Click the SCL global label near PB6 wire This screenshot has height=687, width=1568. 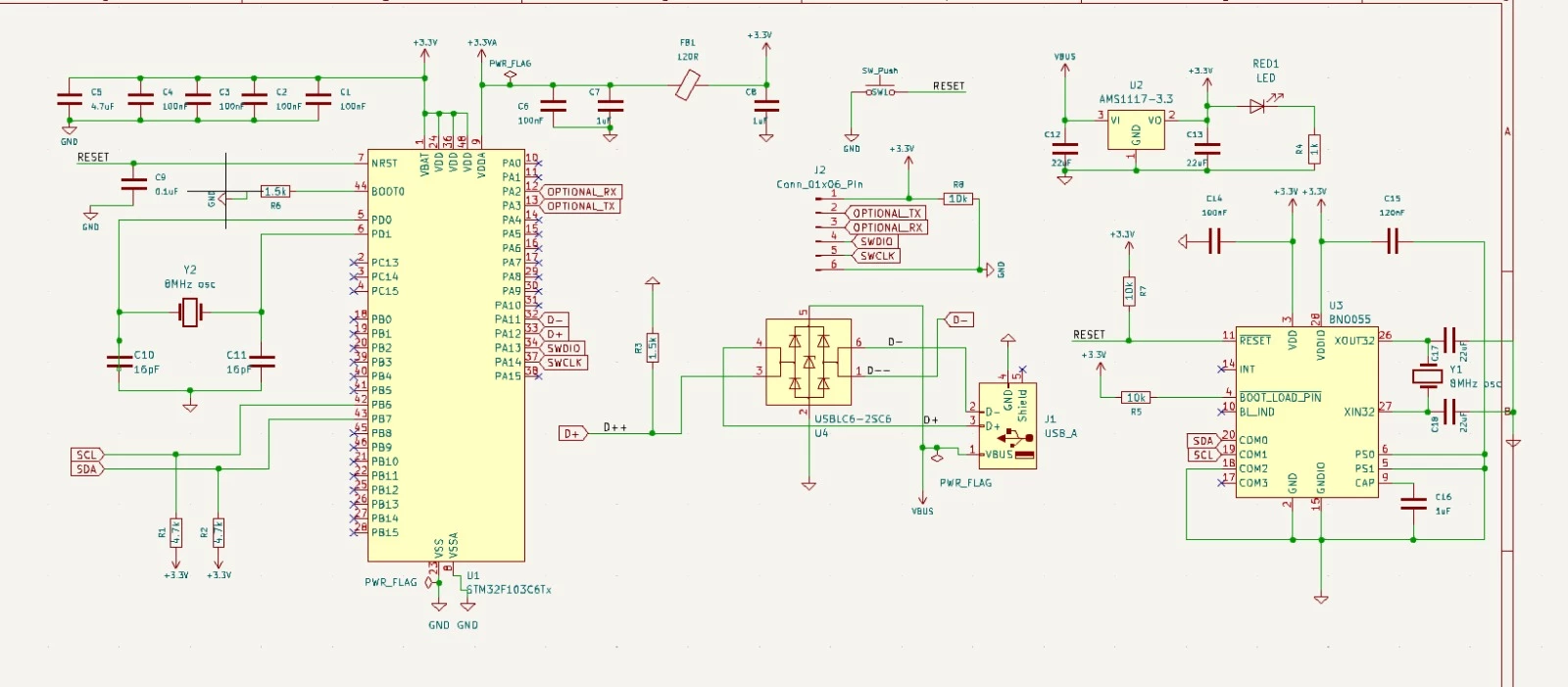tap(88, 455)
